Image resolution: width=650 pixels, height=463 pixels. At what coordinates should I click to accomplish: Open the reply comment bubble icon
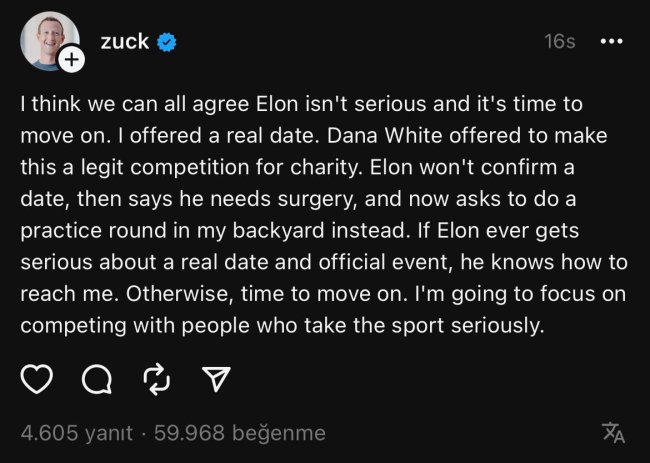96,378
